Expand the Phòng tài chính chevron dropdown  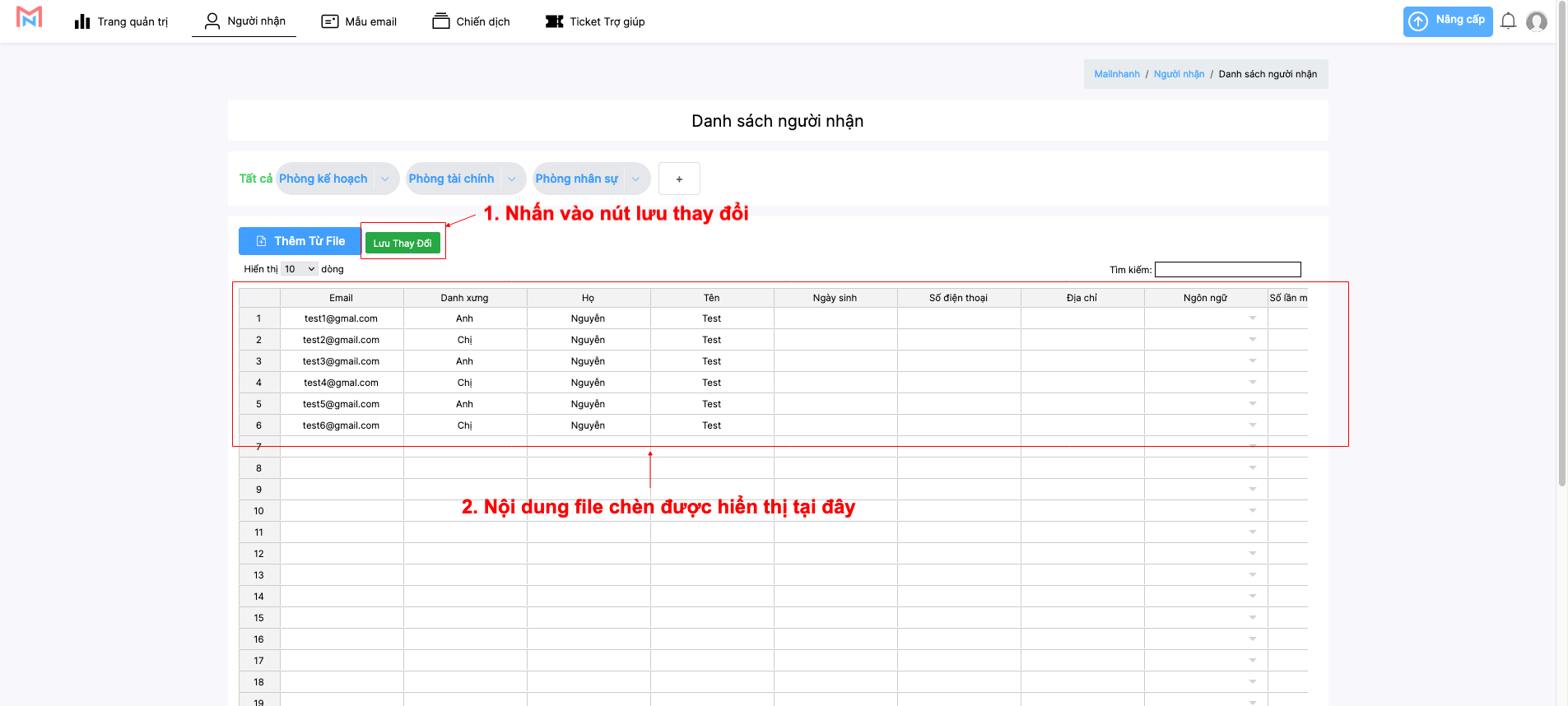point(512,179)
